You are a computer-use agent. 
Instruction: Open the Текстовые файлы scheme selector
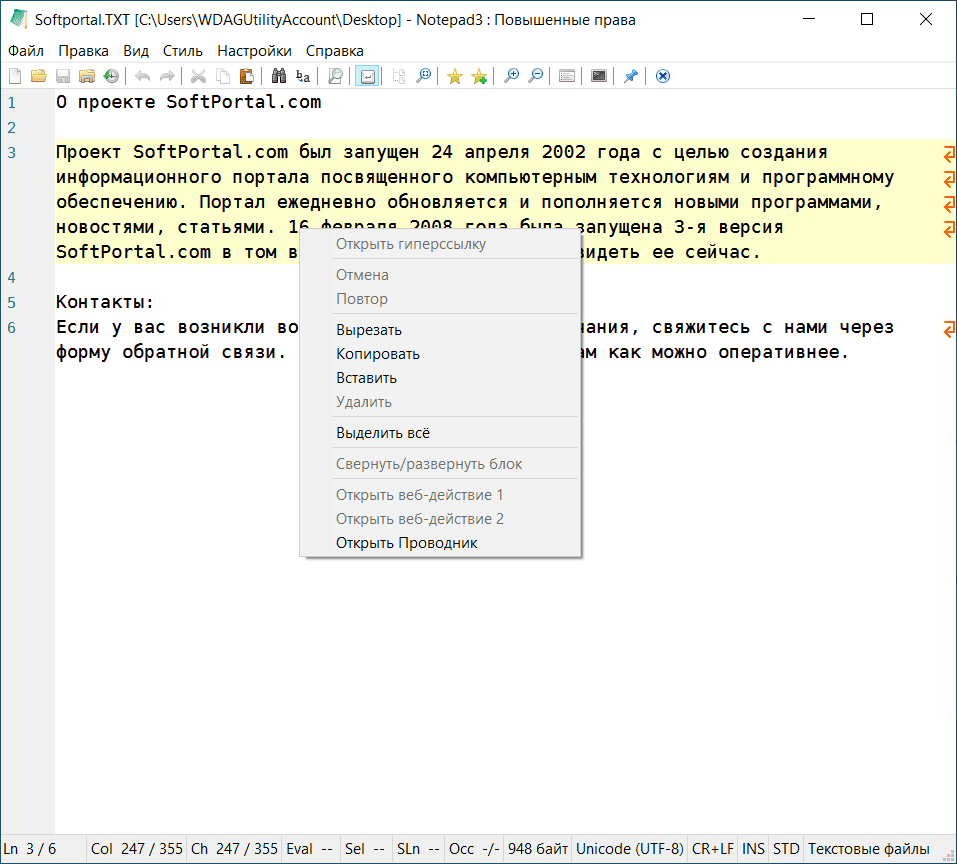868,849
